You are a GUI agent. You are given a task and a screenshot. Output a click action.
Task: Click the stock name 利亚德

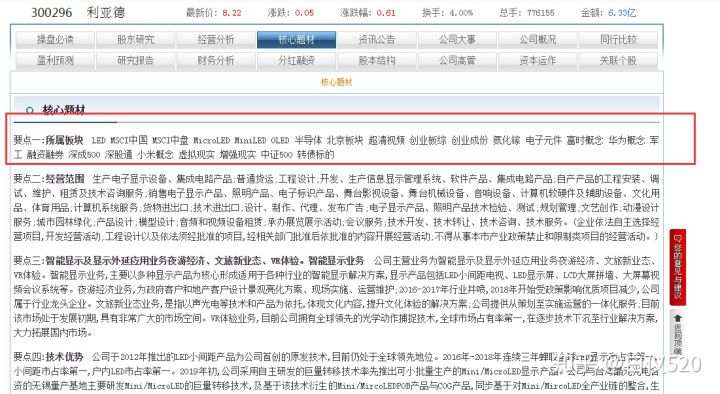coord(106,12)
